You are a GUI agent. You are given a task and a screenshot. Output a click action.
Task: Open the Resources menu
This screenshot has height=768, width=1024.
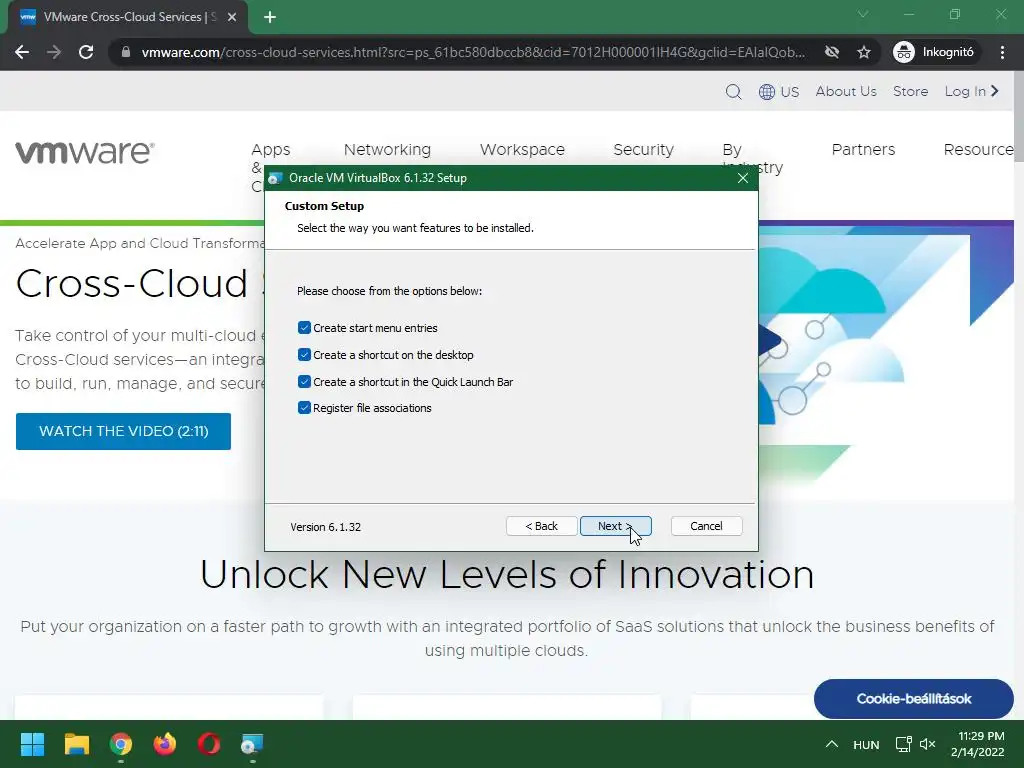[x=978, y=150]
